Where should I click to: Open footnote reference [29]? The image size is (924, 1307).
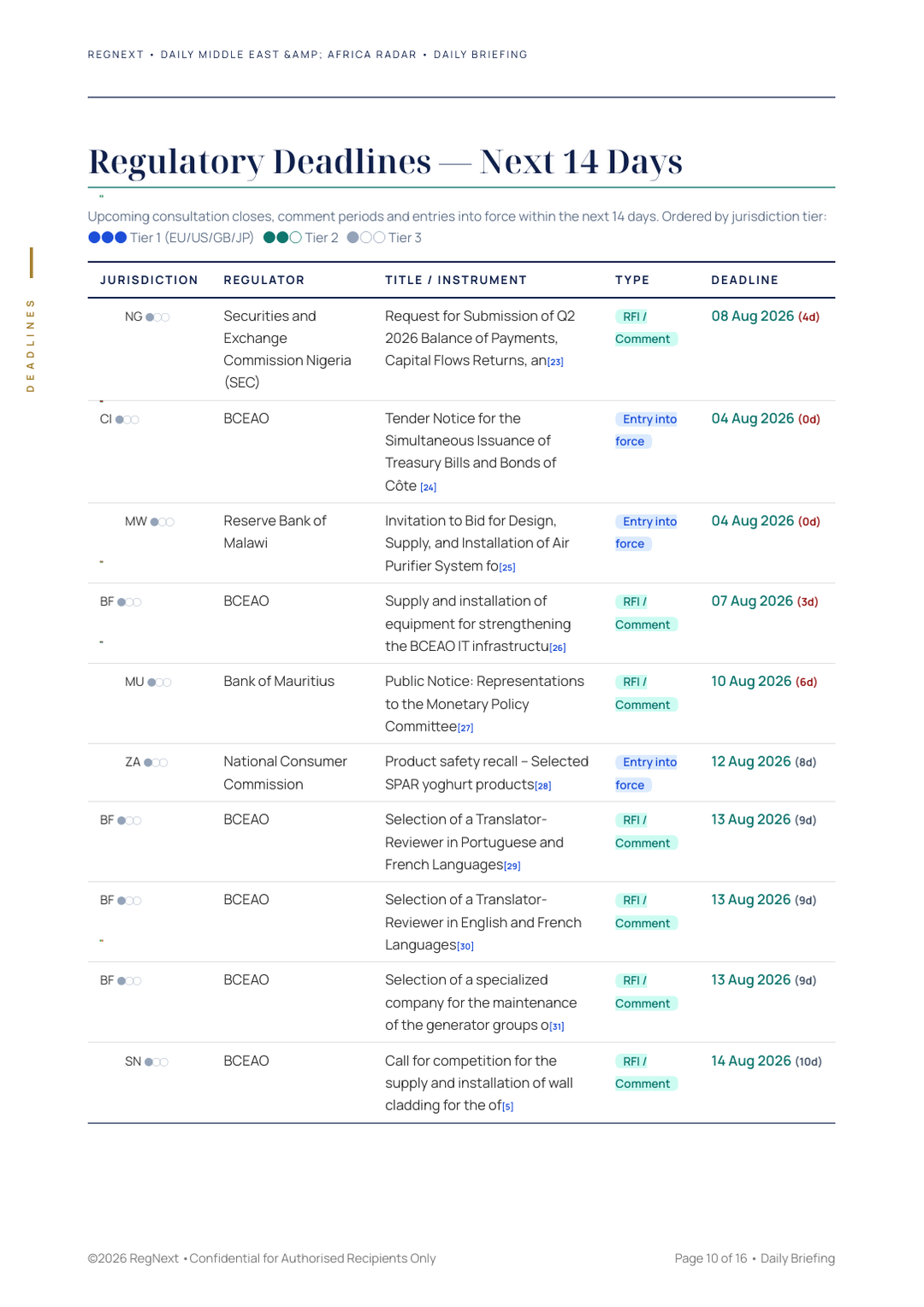click(512, 866)
